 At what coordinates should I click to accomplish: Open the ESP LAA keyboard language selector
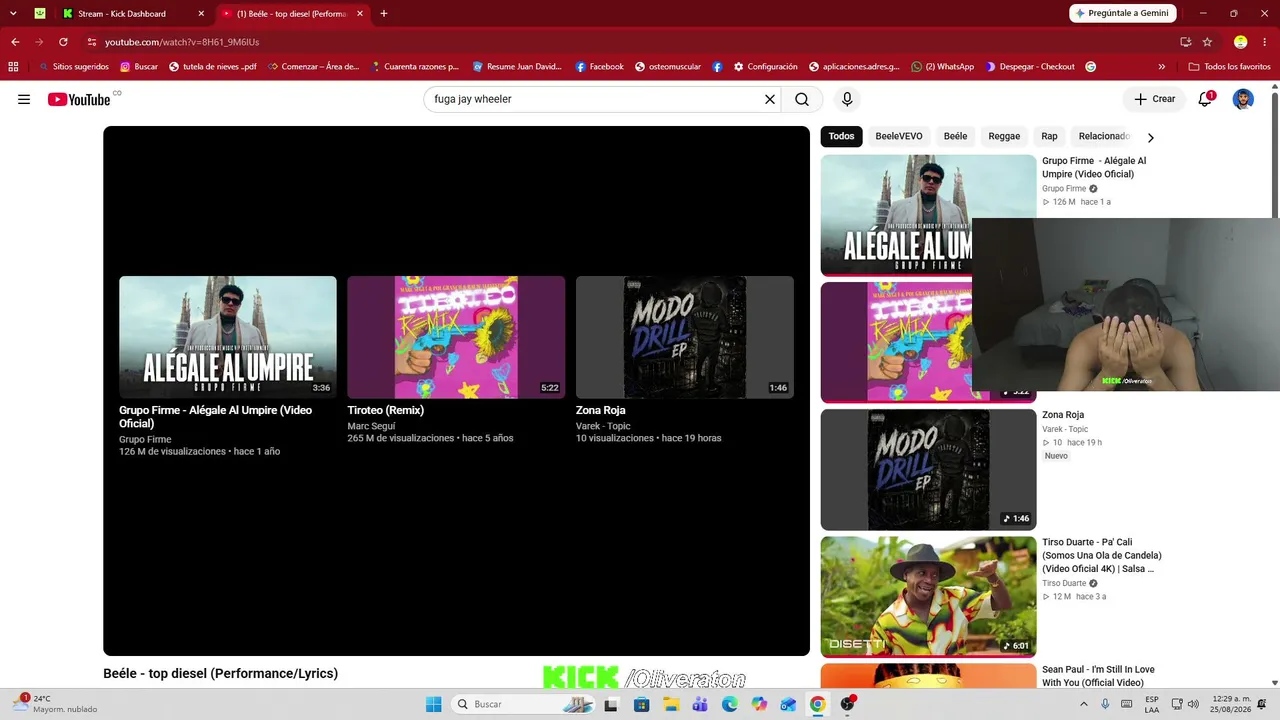coord(1152,704)
